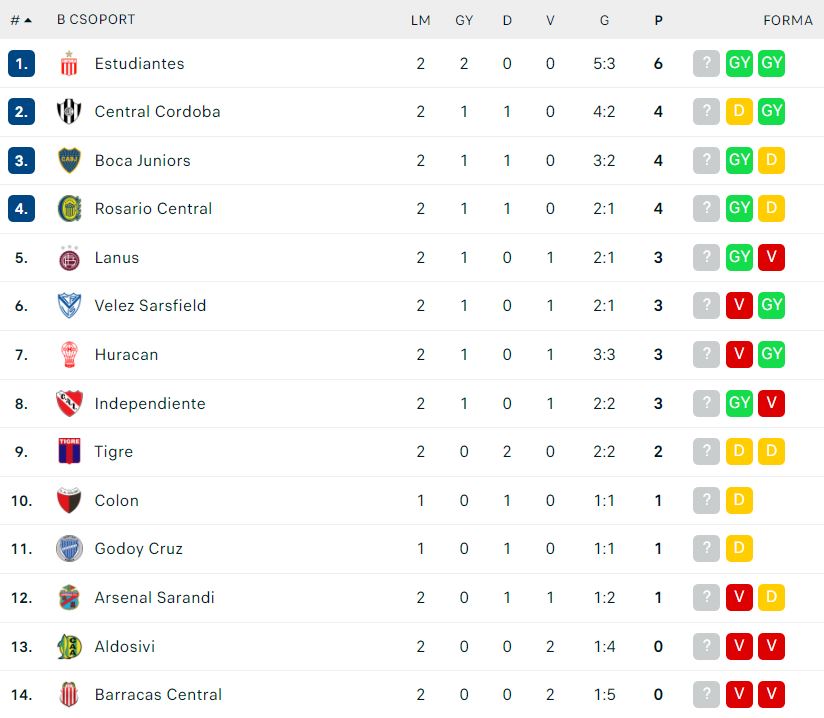
Task: Click the Independiente club crest
Action: coord(69,403)
